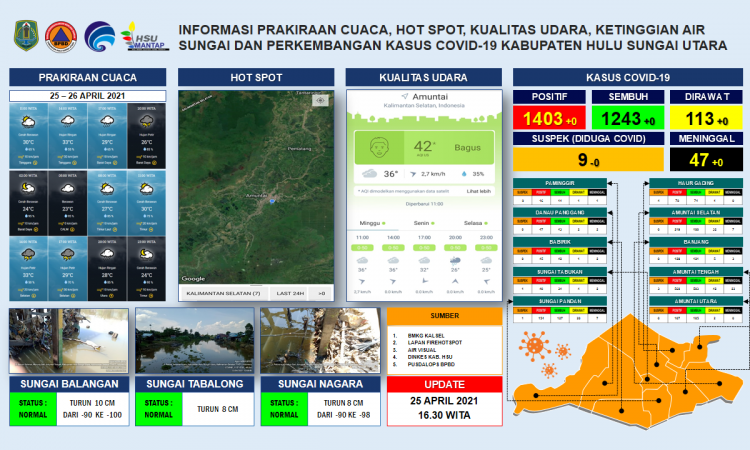Image resolution: width=750 pixels, height=450 pixels.
Task: Toggle the map layer visibility eye icon
Action: (x=320, y=101)
